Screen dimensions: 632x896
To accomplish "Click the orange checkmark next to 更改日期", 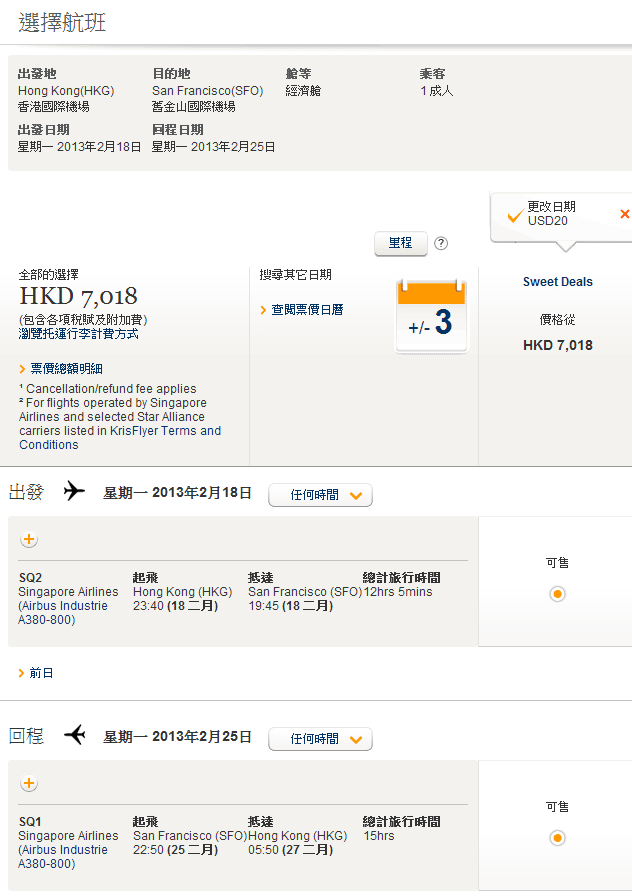I will pyautogui.click(x=514, y=215).
